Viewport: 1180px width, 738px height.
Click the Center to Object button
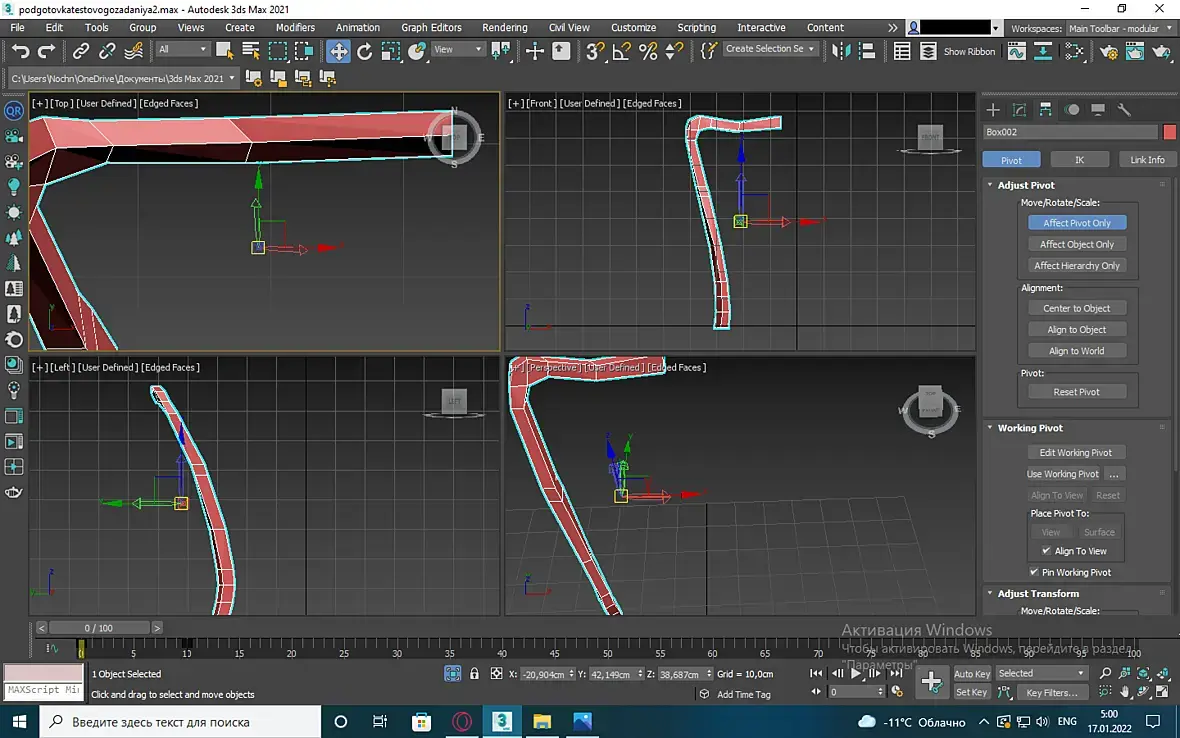pos(1076,308)
